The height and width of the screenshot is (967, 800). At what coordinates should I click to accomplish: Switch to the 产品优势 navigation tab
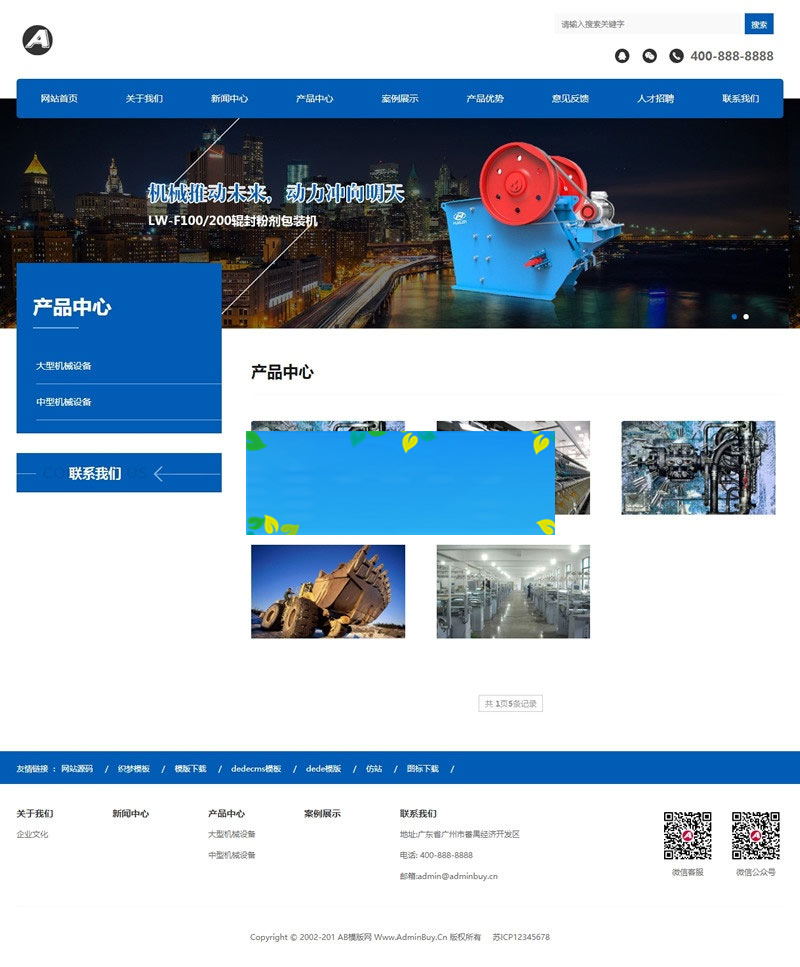click(x=485, y=99)
